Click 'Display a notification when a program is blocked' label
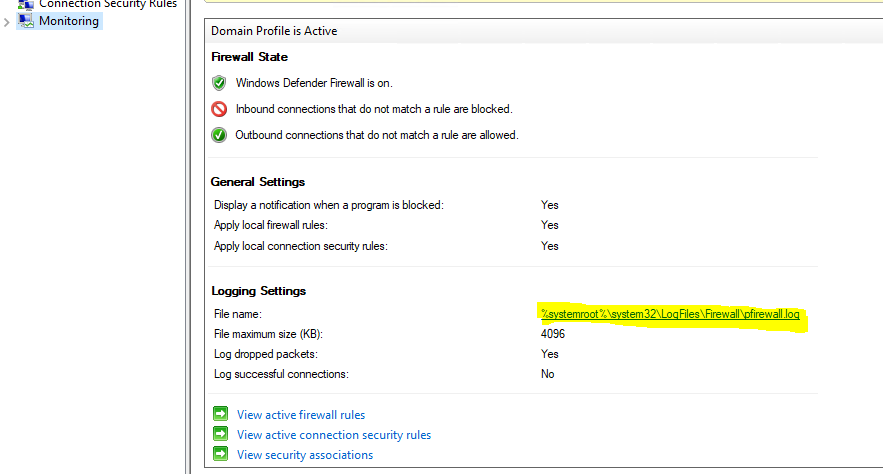The height and width of the screenshot is (474, 883). pyautogui.click(x=329, y=205)
